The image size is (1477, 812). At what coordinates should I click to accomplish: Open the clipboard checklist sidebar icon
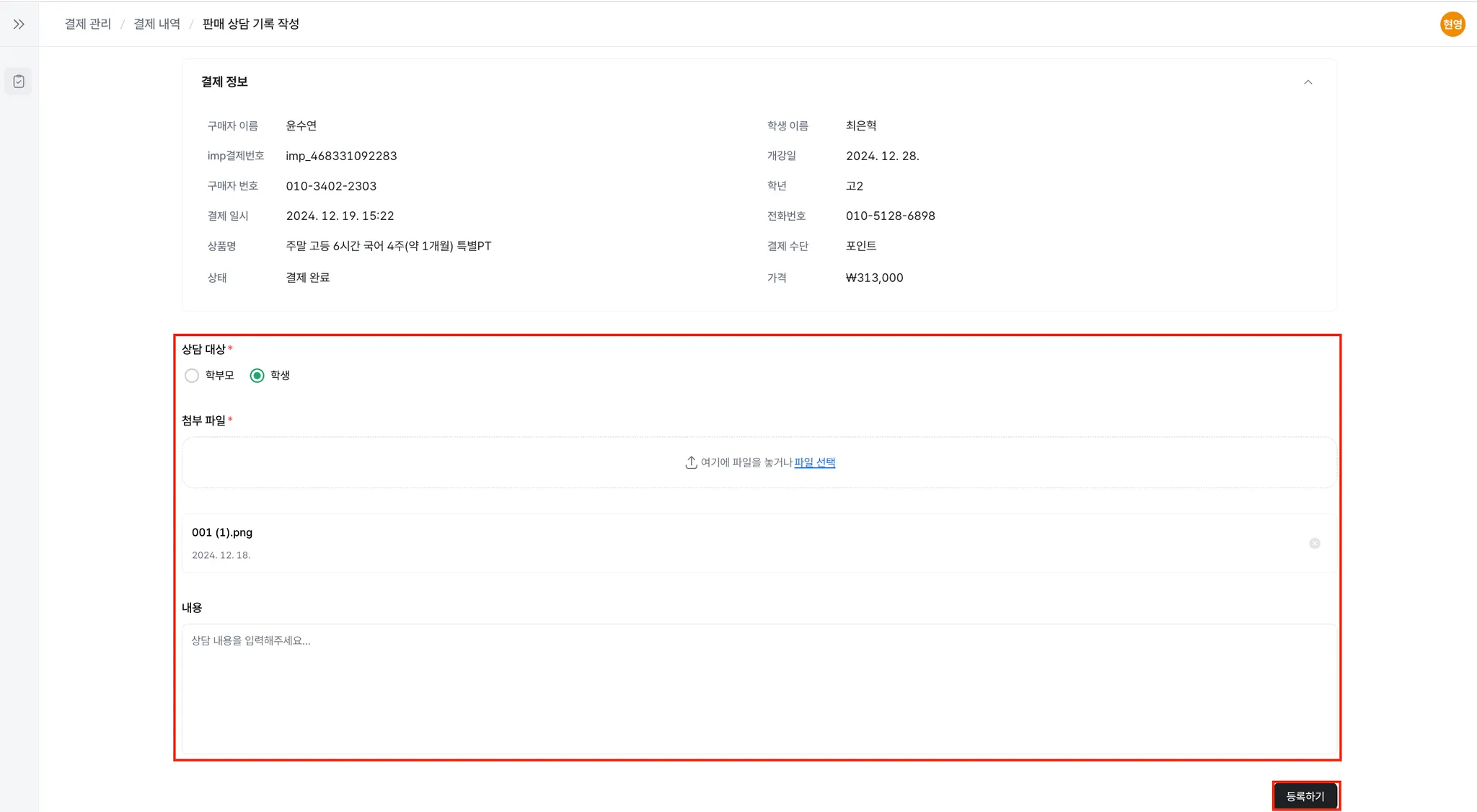tap(19, 81)
